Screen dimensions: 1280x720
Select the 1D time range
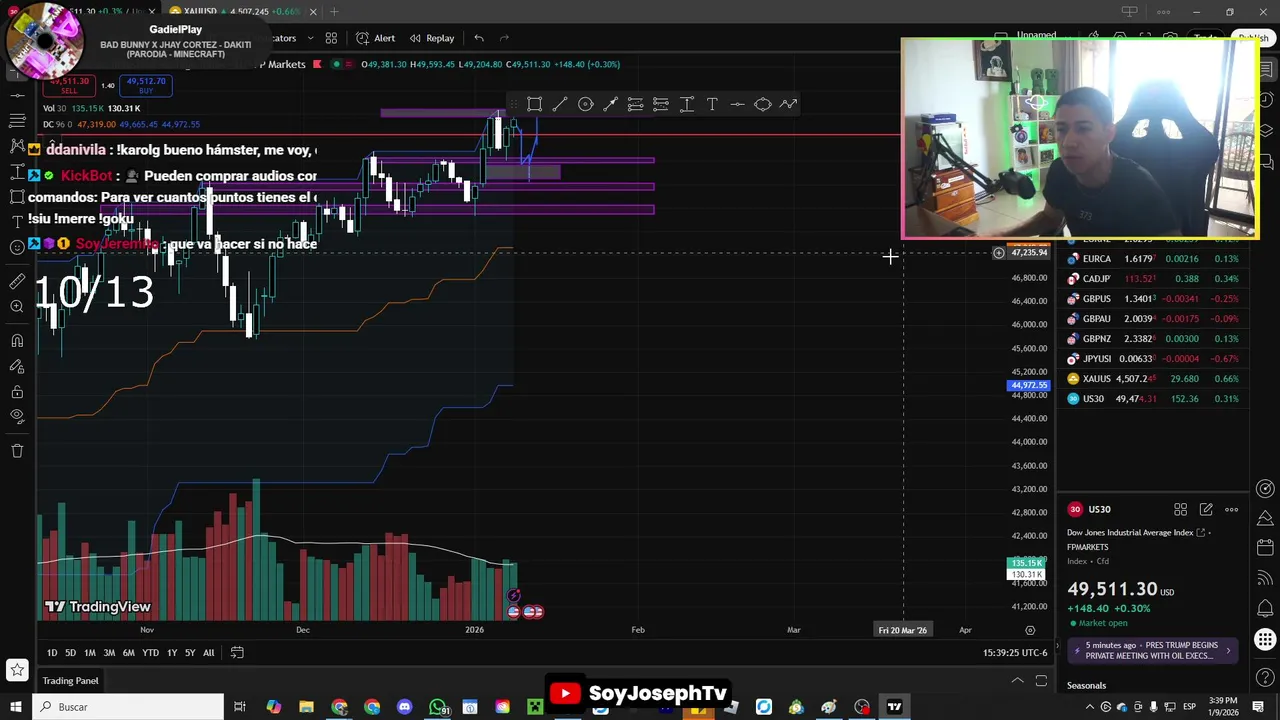click(52, 653)
